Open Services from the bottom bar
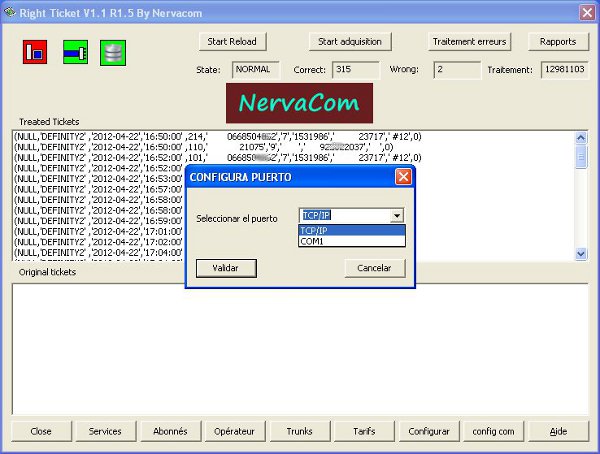 105,431
